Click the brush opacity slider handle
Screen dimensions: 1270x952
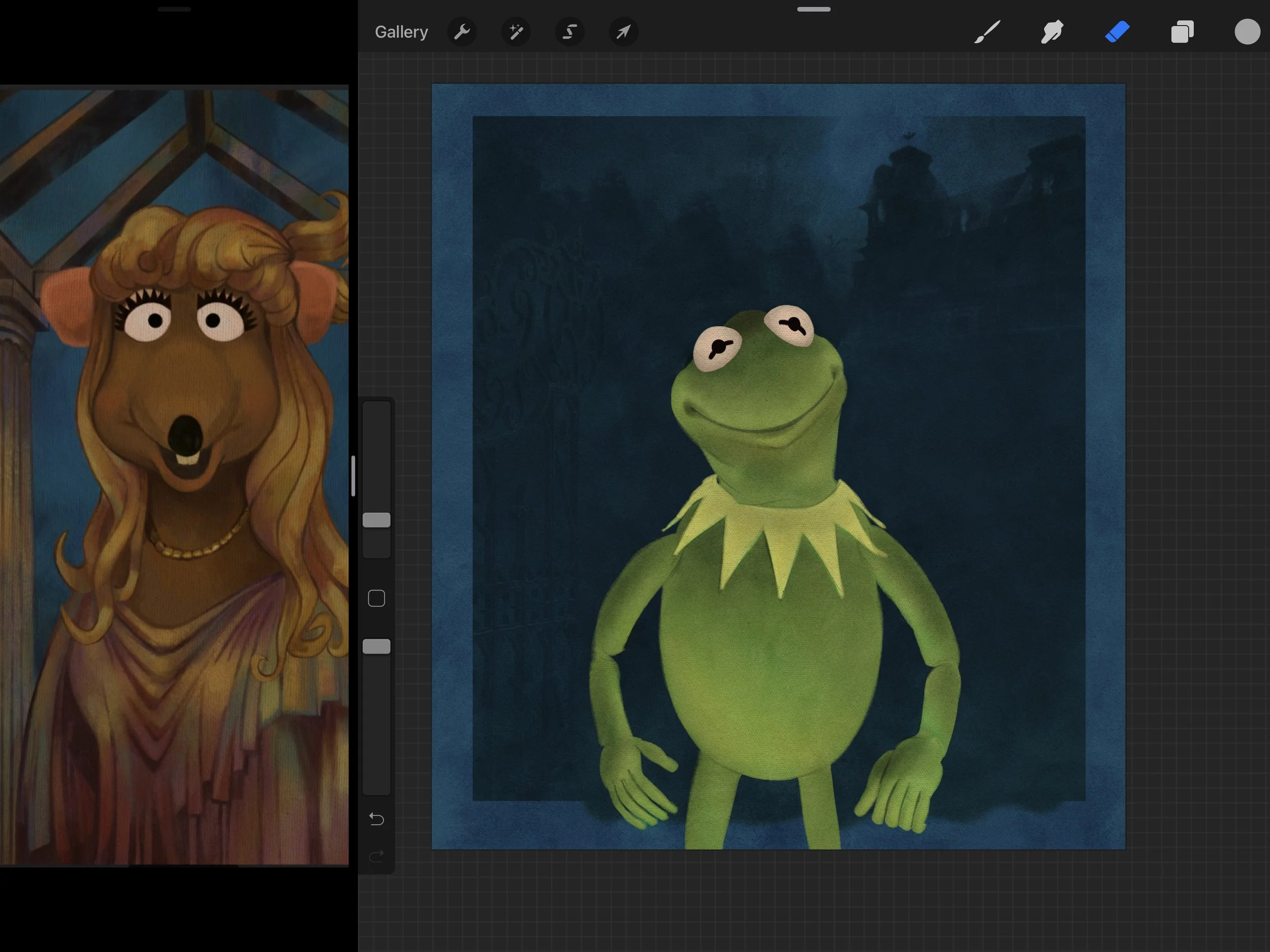[x=376, y=647]
